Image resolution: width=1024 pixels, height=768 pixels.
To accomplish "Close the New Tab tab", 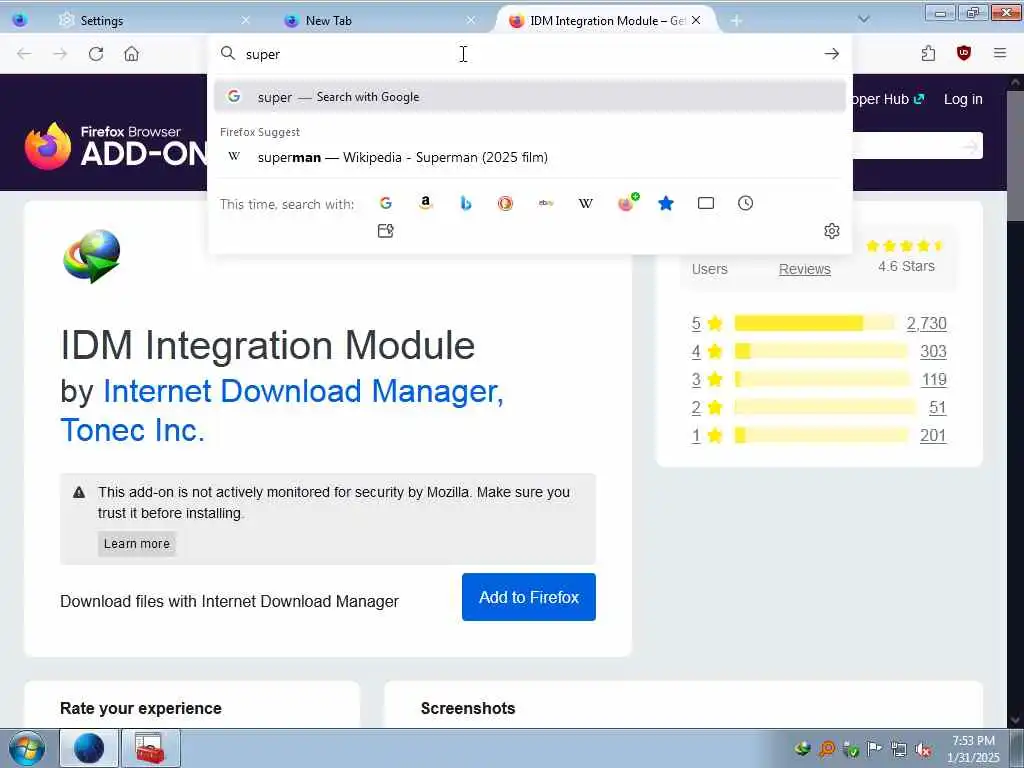I will click(471, 20).
